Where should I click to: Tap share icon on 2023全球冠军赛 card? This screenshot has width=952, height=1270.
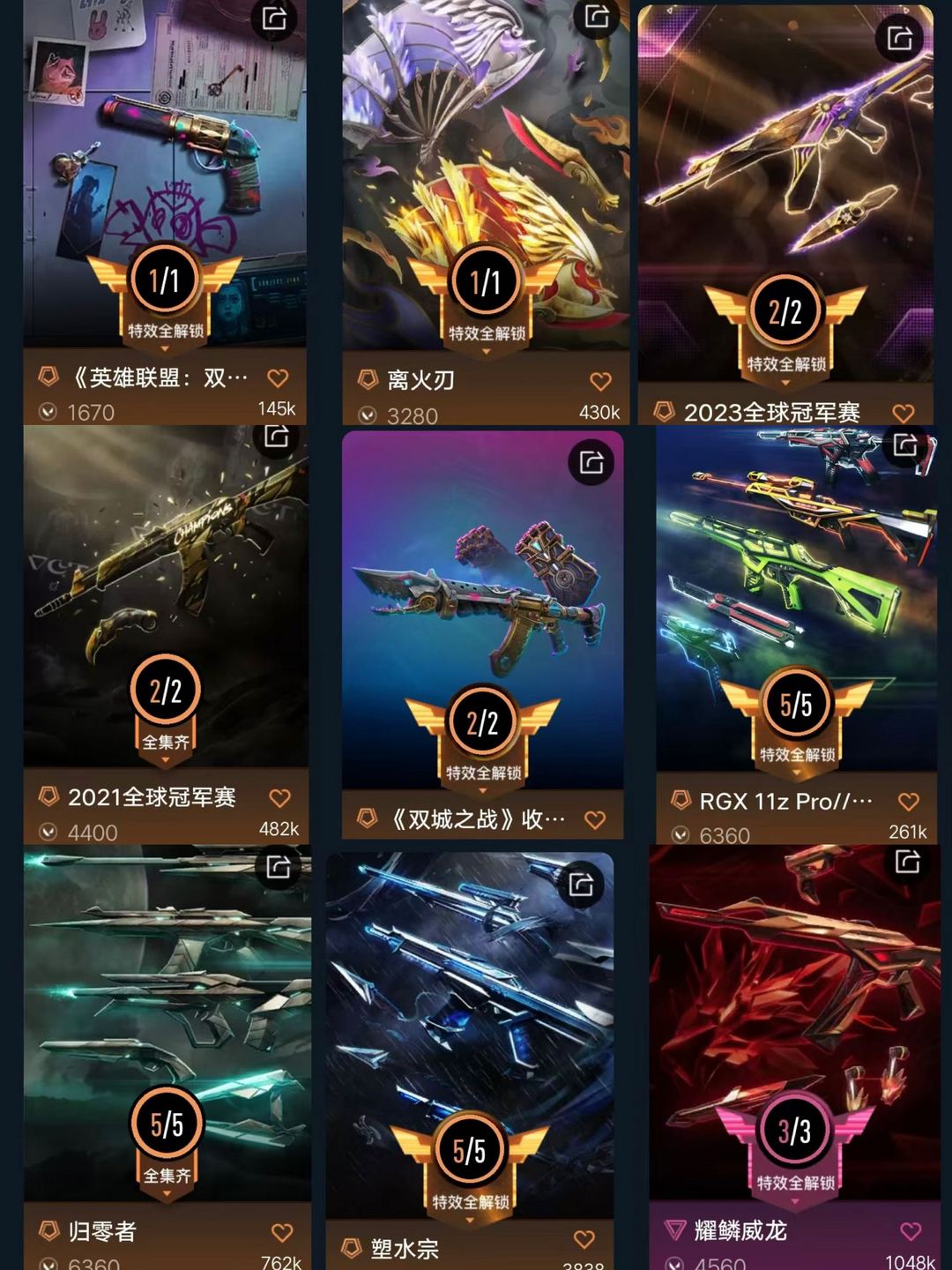(899, 38)
